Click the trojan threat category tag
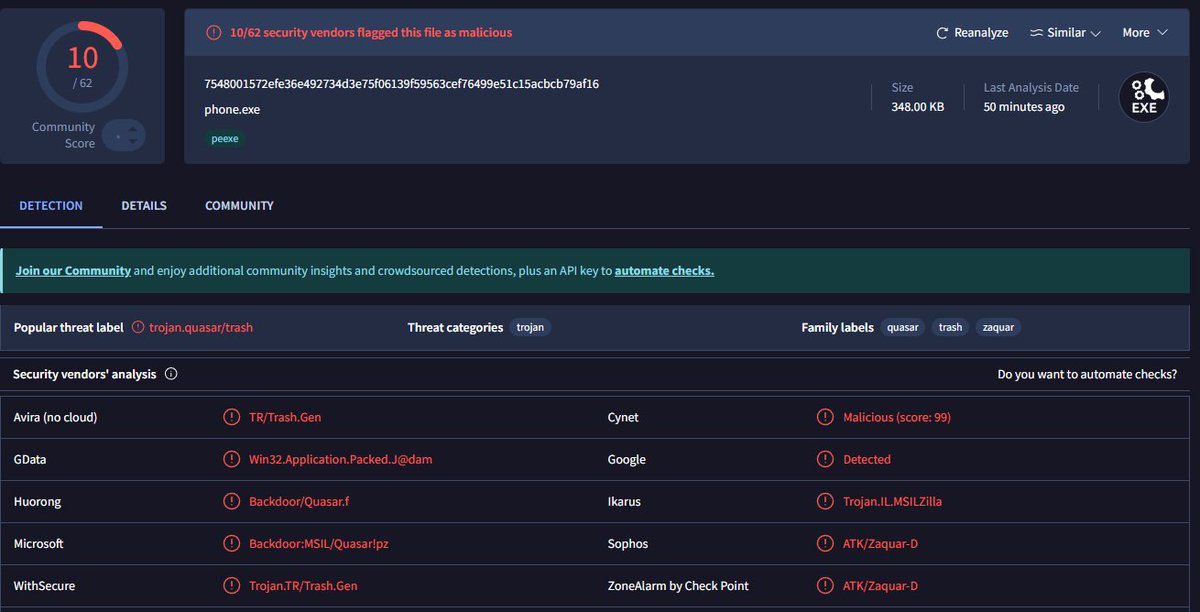This screenshot has width=1200, height=612. click(531, 327)
